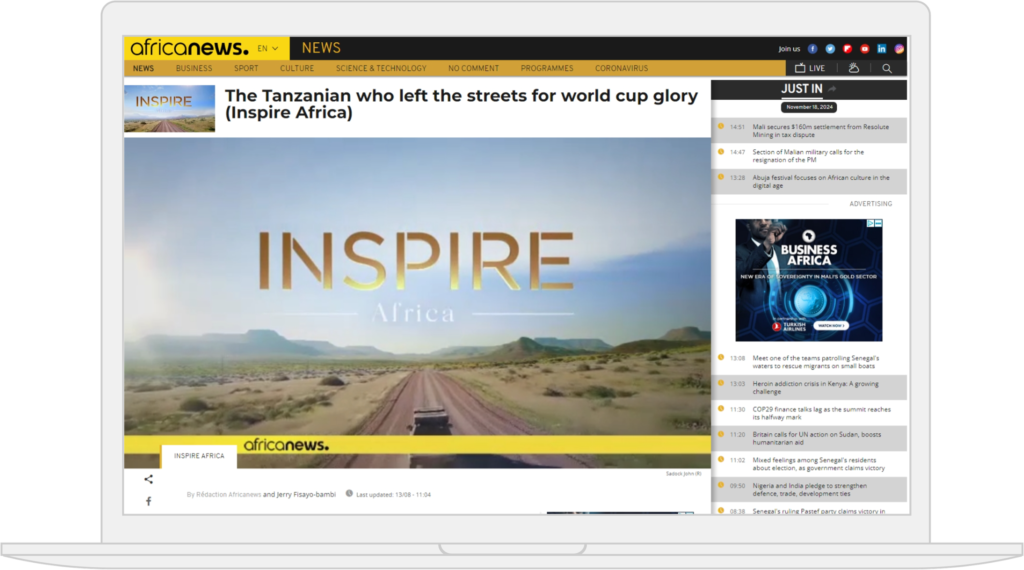Viewport: 1024px width, 570px height.
Task: Click Jerry Fisayo-bambi author name
Action: click(x=306, y=494)
